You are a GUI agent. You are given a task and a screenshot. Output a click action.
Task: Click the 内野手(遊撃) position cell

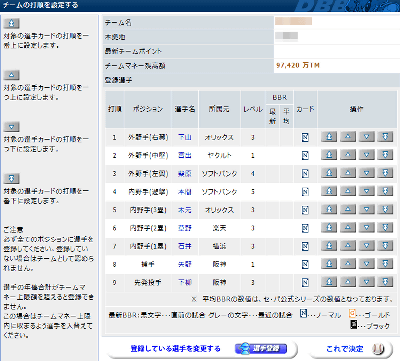point(148,192)
